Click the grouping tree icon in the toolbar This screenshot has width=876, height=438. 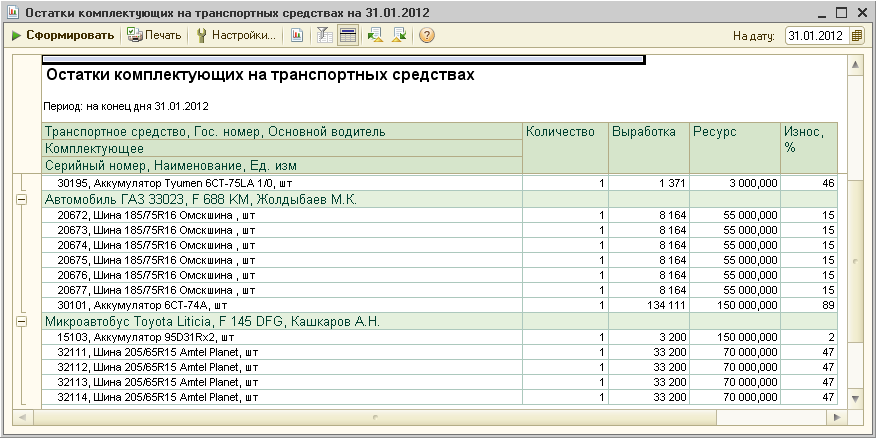click(324, 35)
